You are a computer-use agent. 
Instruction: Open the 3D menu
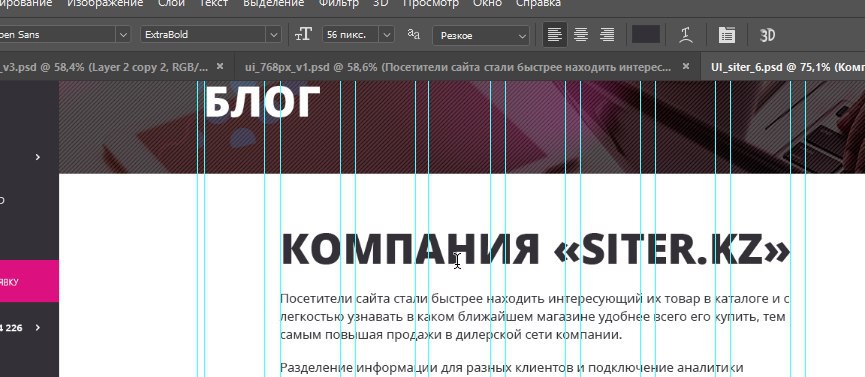pyautogui.click(x=380, y=3)
